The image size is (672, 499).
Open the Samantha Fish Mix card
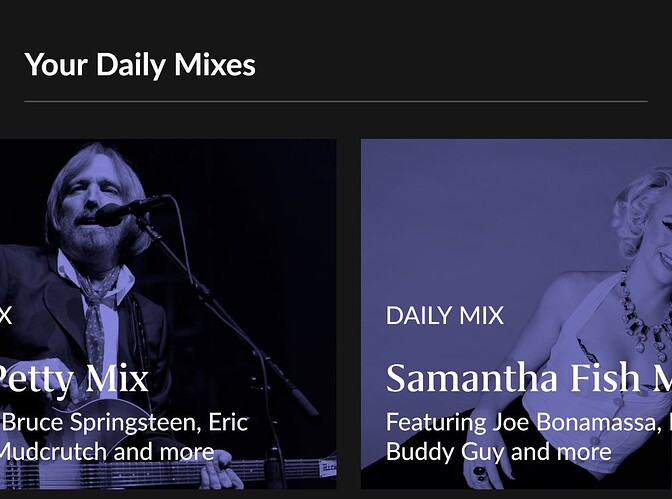pyautogui.click(x=516, y=314)
